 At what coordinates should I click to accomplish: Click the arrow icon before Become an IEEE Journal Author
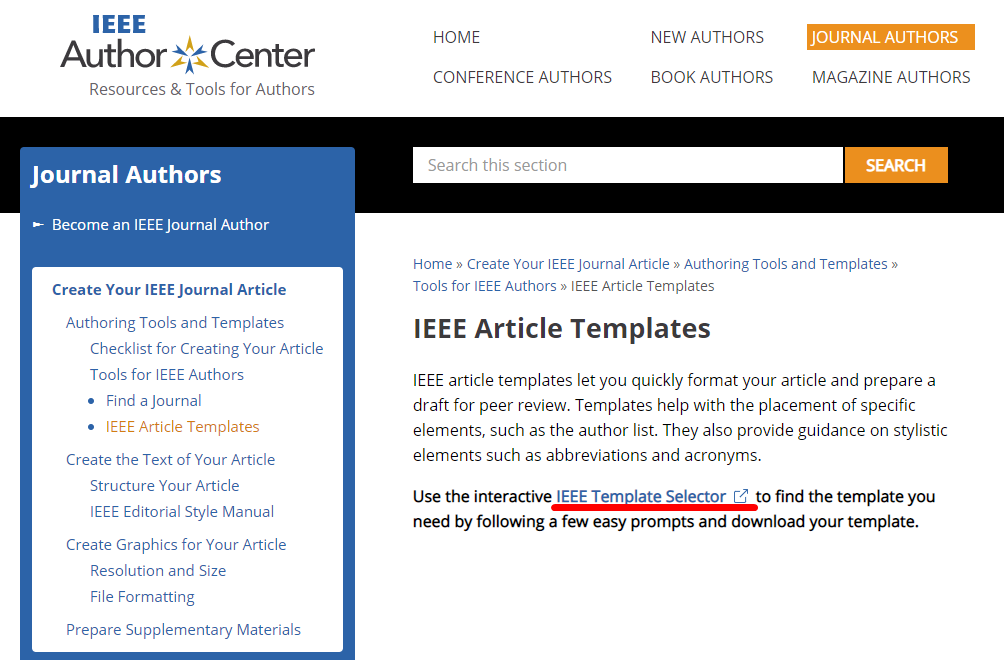coord(39,225)
